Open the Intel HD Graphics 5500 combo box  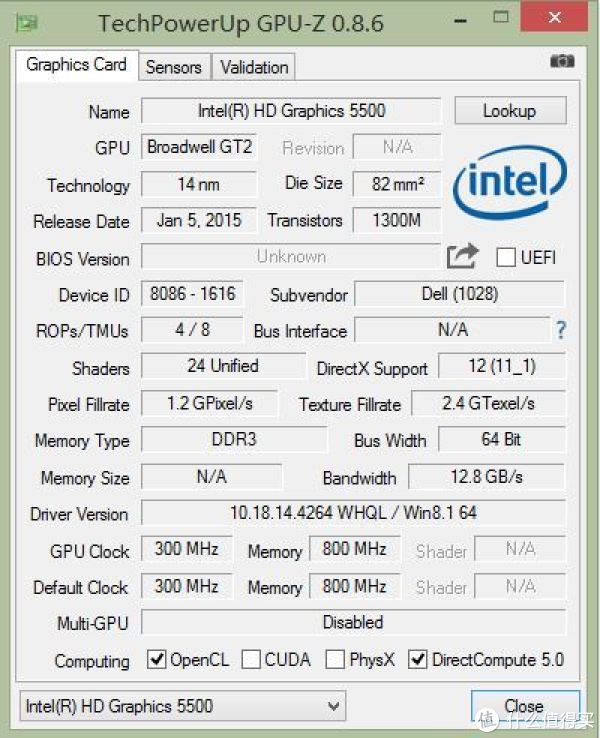pos(183,706)
